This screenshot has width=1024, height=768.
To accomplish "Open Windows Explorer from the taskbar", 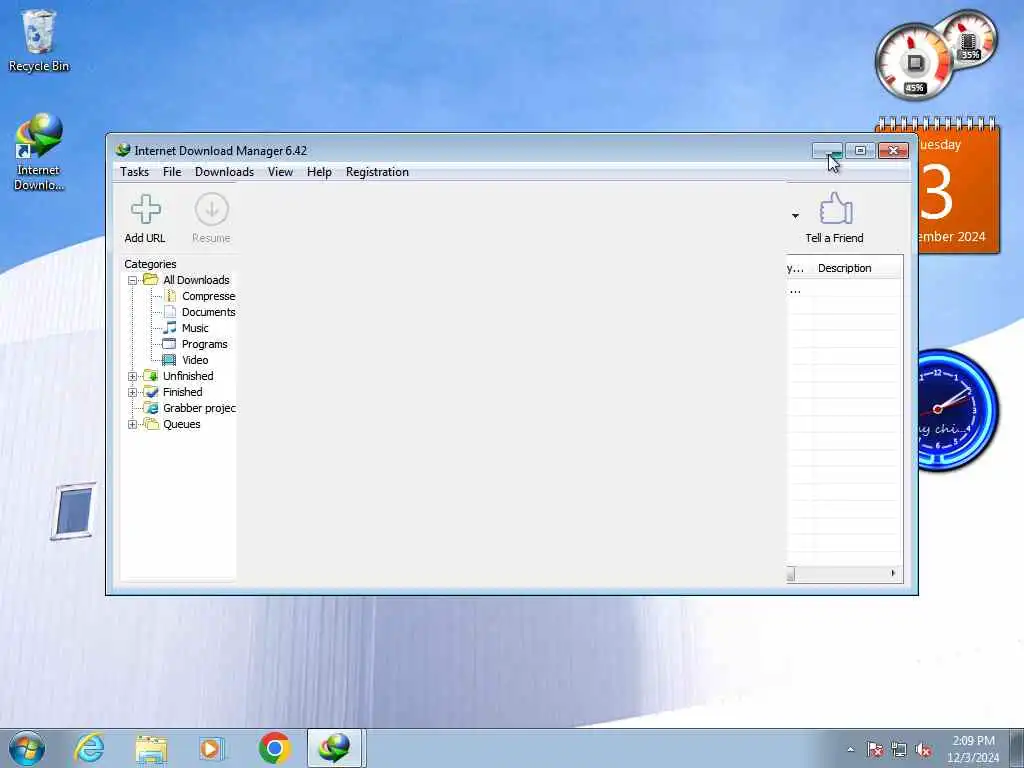I will pyautogui.click(x=152, y=748).
